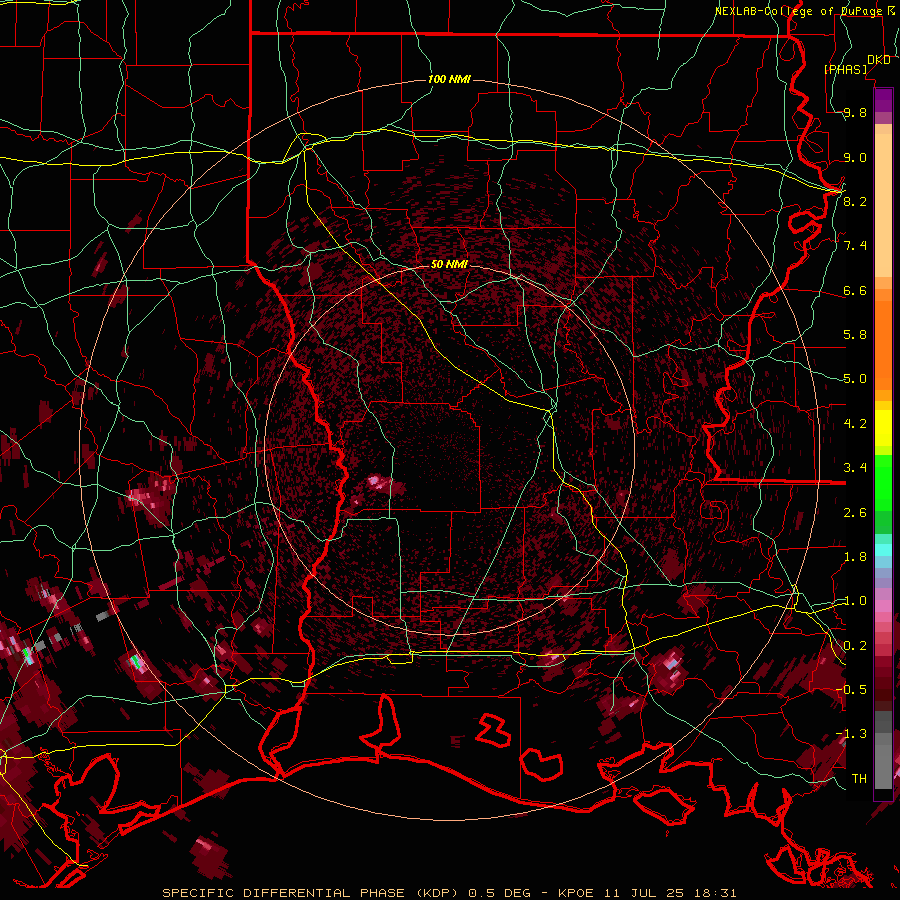Click the 7.4 scale value
The width and height of the screenshot is (900, 900).
pyautogui.click(x=855, y=246)
